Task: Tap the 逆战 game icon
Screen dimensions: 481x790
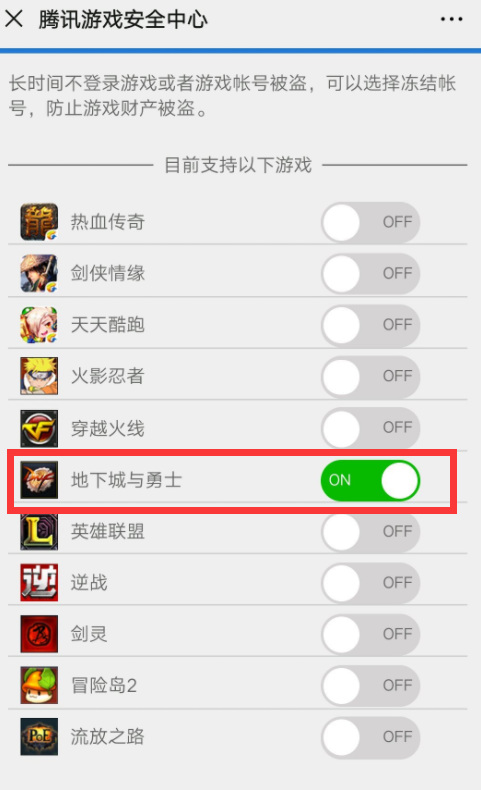Action: click(39, 582)
